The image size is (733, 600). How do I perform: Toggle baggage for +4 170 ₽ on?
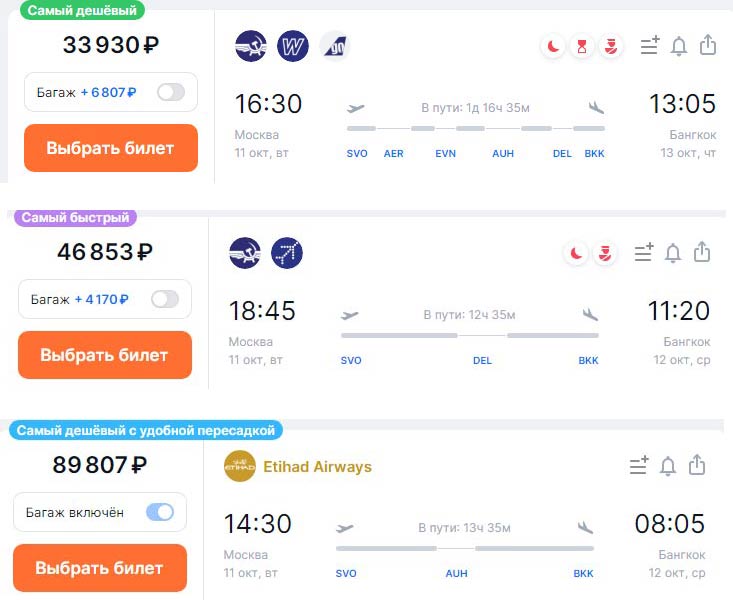164,299
